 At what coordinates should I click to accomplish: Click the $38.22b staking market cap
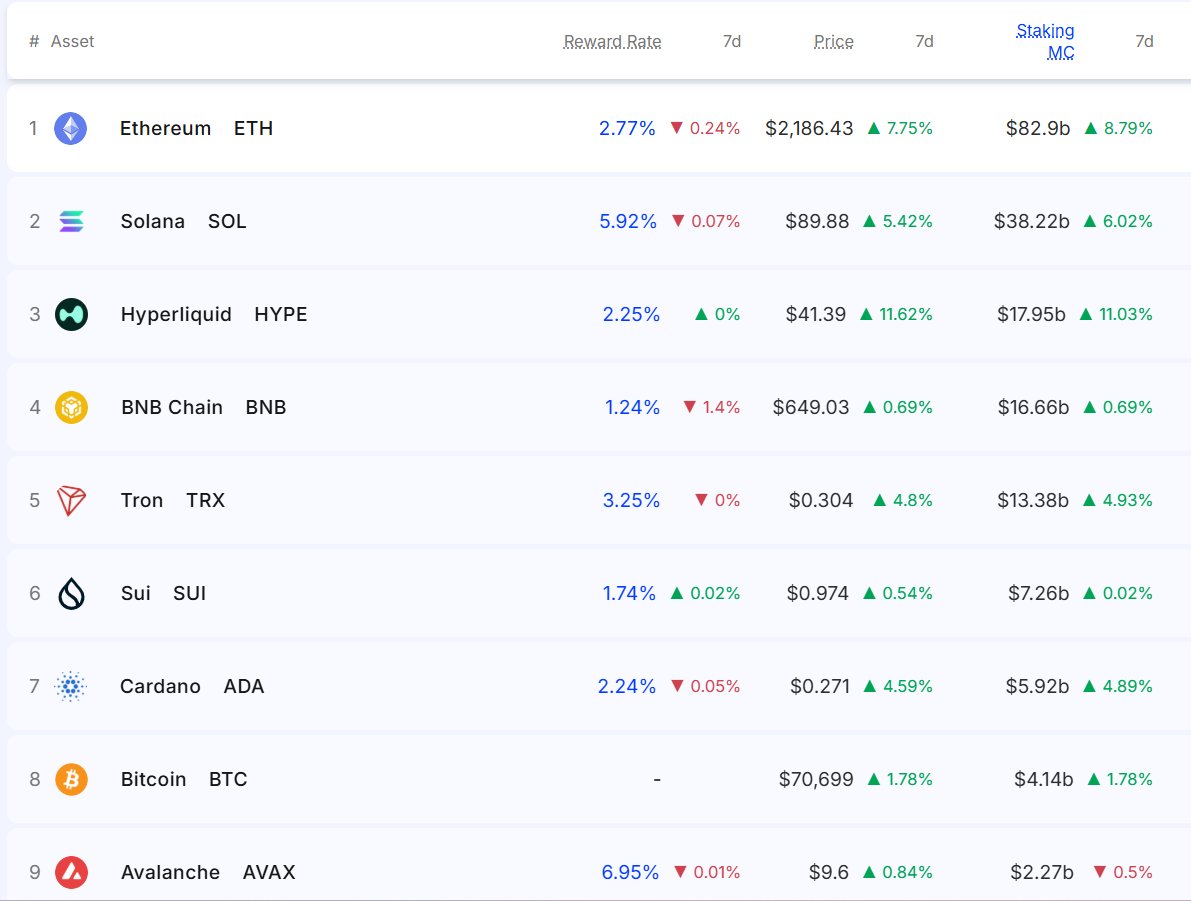tap(1031, 221)
